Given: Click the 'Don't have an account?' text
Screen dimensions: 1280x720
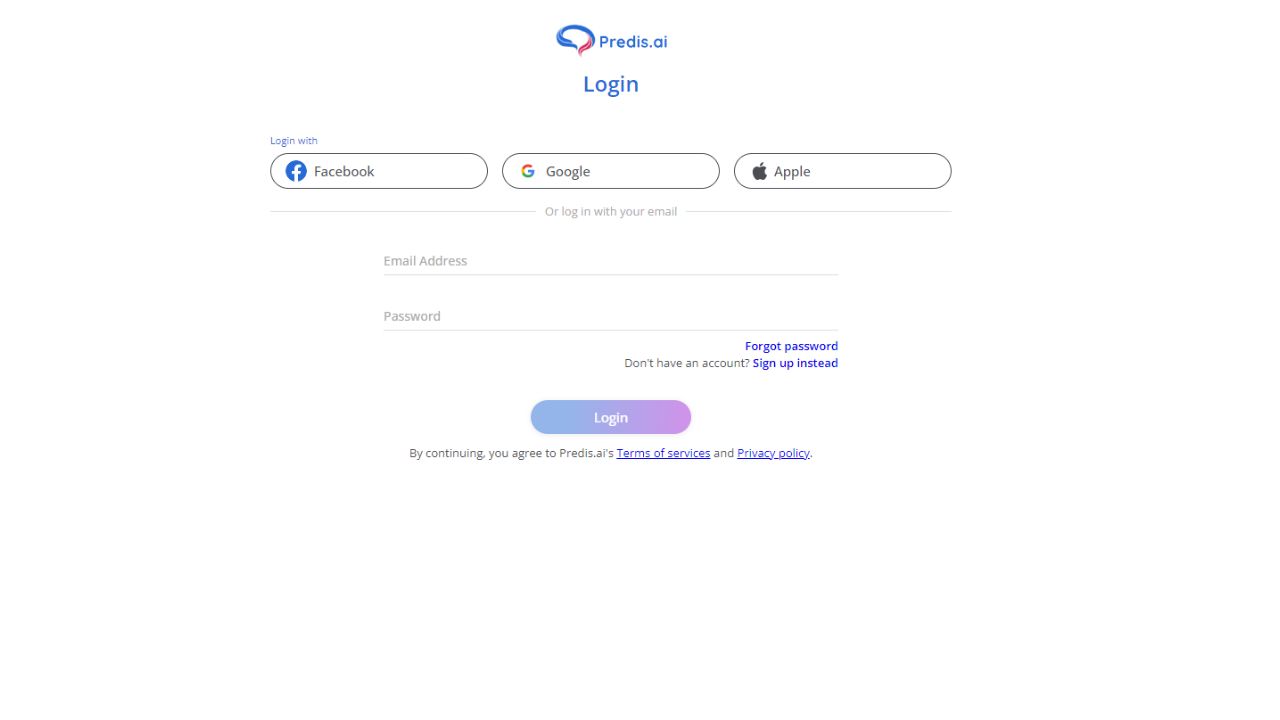Looking at the screenshot, I should 687,363.
